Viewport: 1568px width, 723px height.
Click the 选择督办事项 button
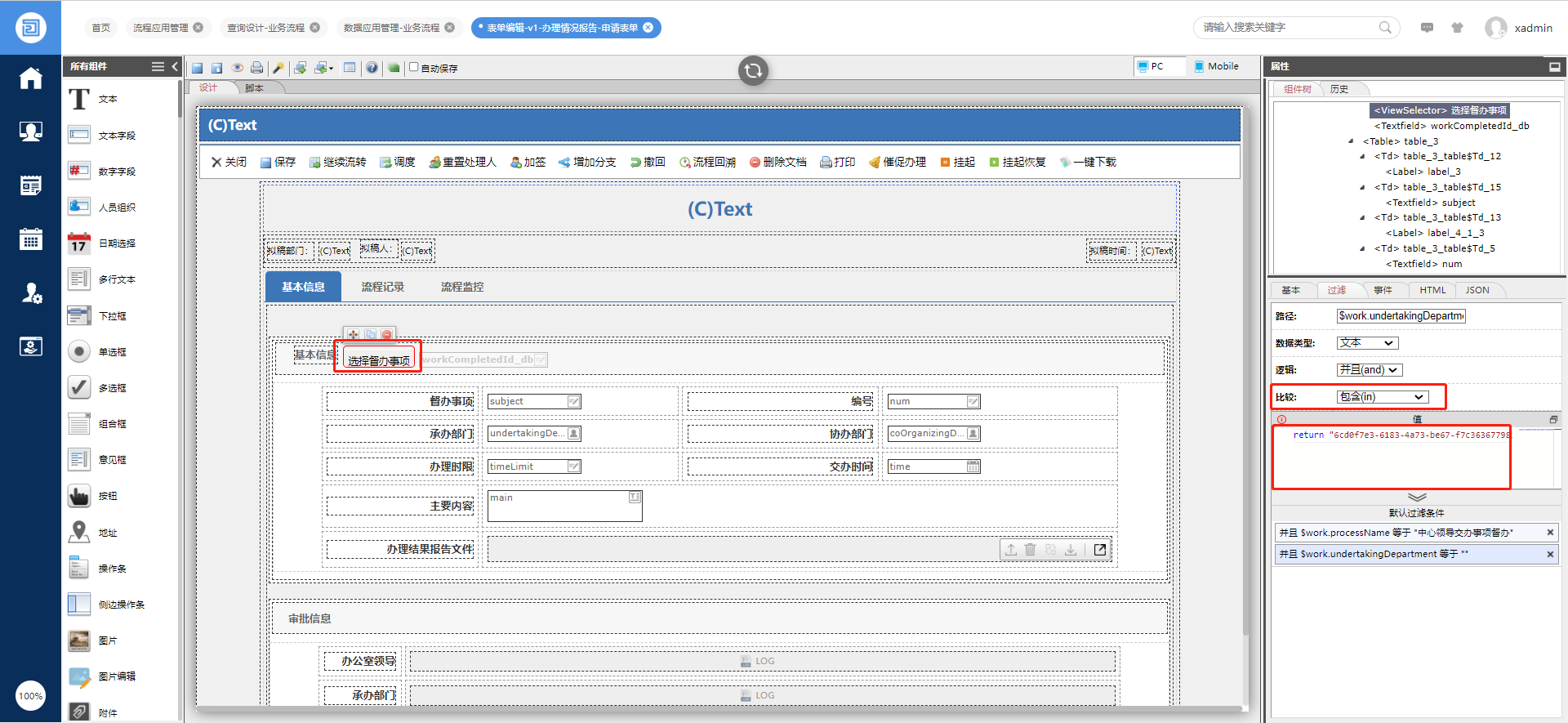pos(379,360)
